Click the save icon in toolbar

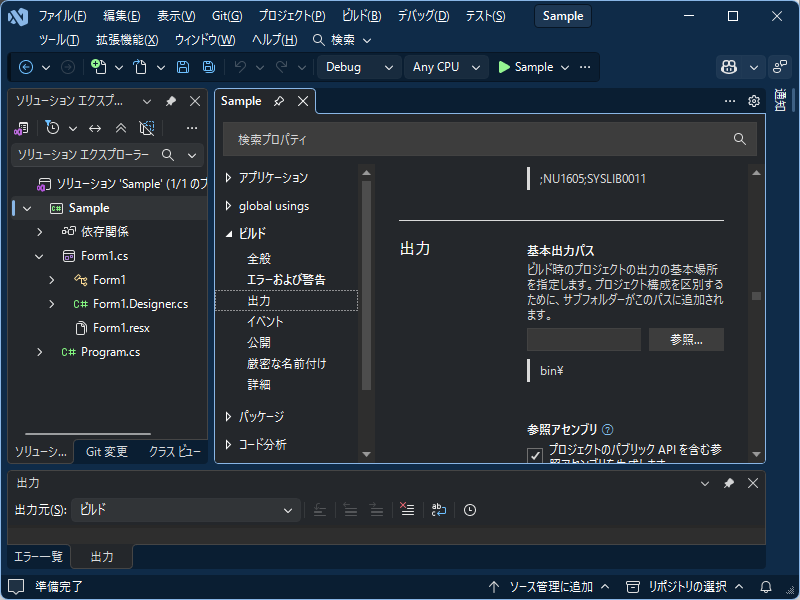click(x=183, y=67)
